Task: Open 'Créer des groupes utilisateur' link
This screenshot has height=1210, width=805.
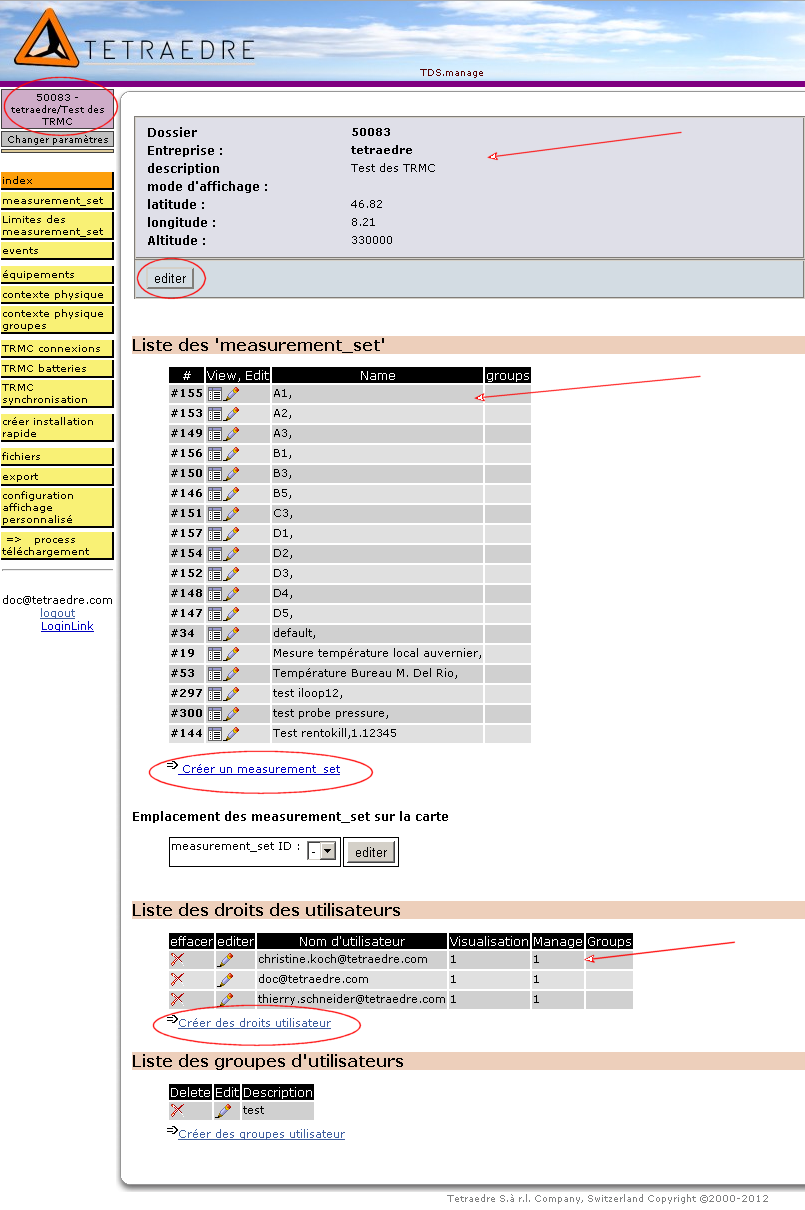Action: point(261,1134)
